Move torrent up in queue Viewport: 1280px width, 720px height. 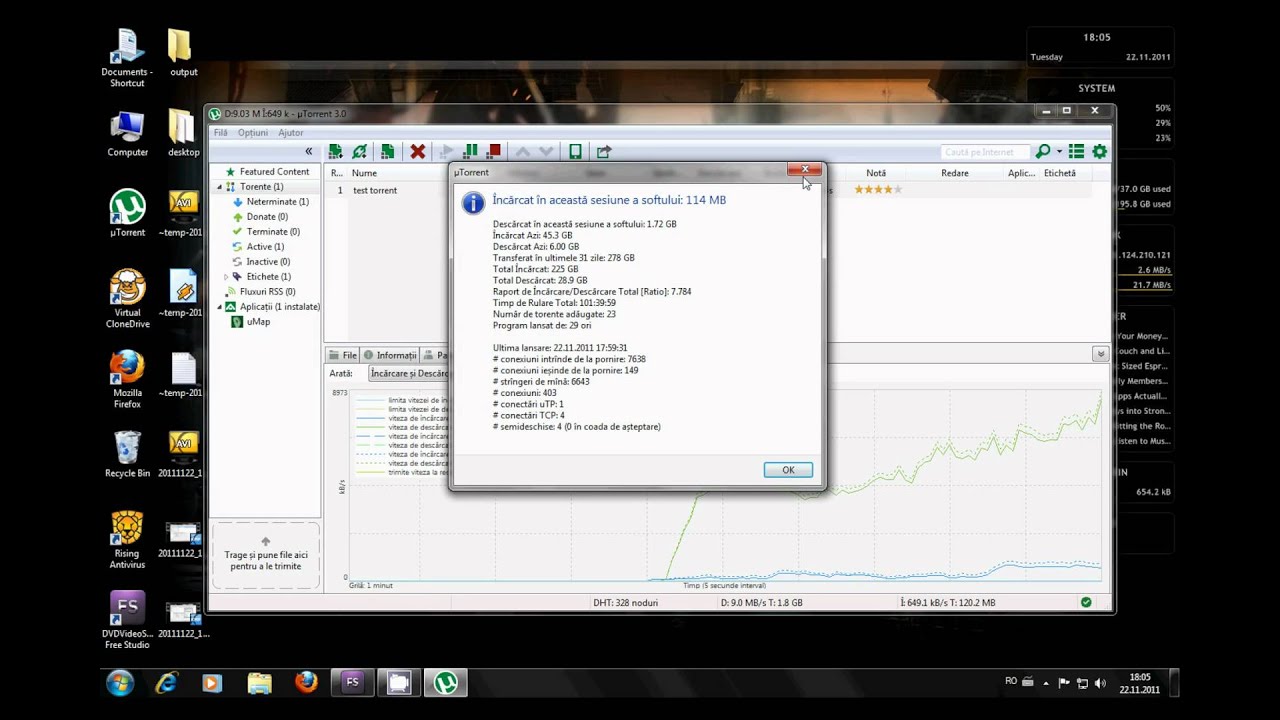(x=522, y=152)
